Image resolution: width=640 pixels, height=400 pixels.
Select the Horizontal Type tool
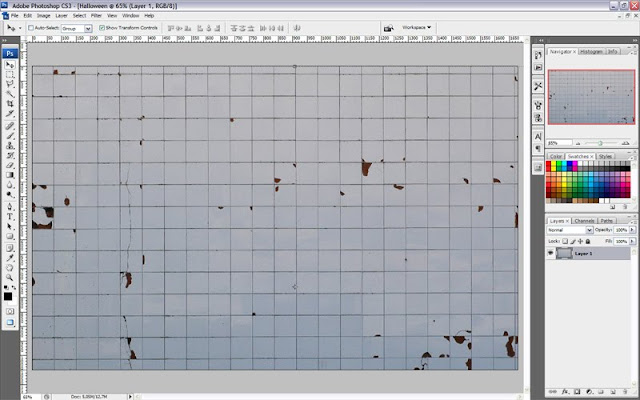[x=10, y=217]
